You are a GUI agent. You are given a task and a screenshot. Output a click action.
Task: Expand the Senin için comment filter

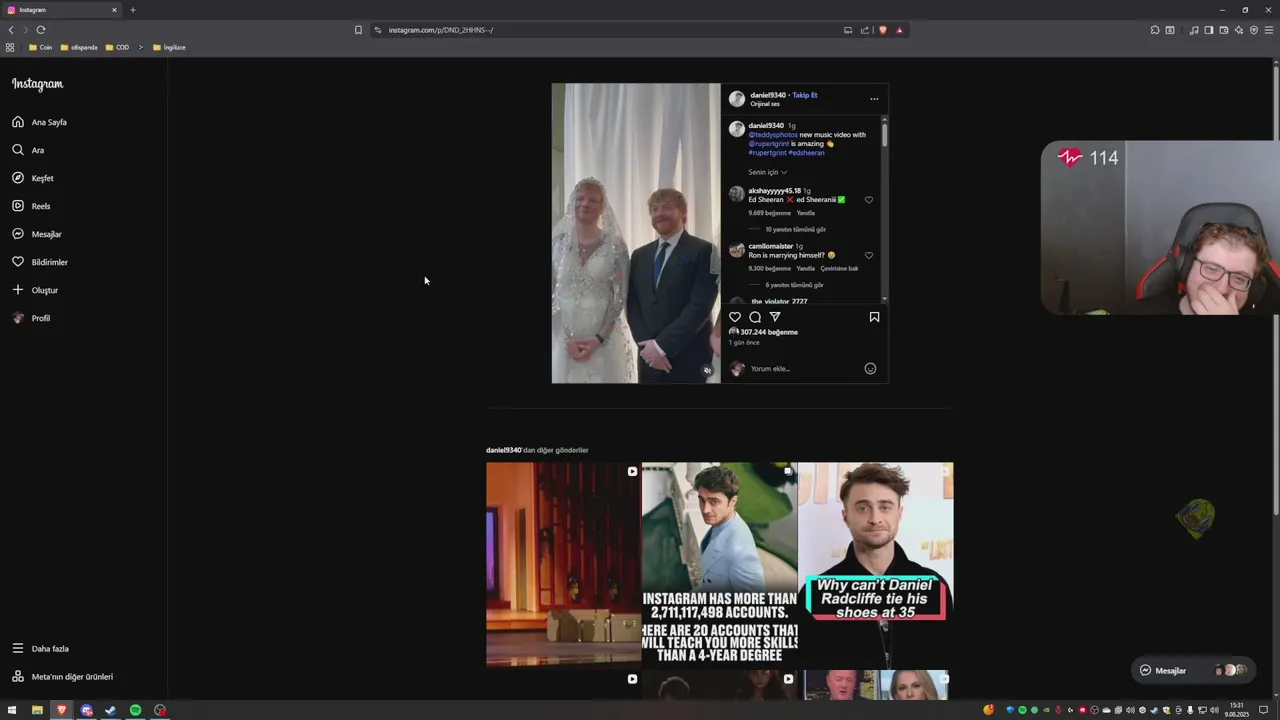[767, 172]
